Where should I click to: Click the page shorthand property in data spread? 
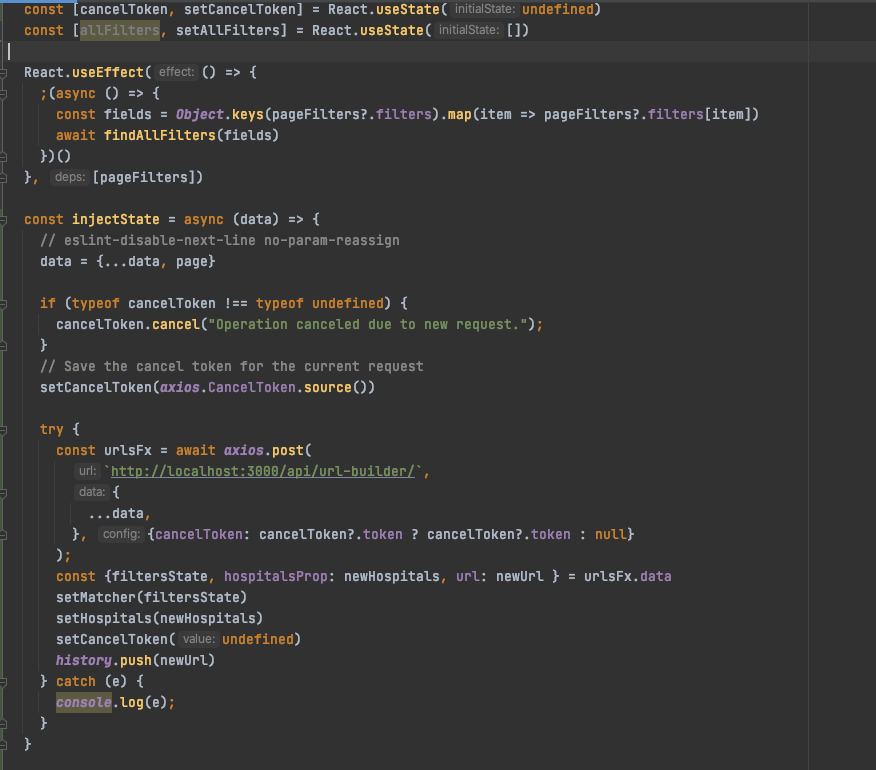[192, 262]
